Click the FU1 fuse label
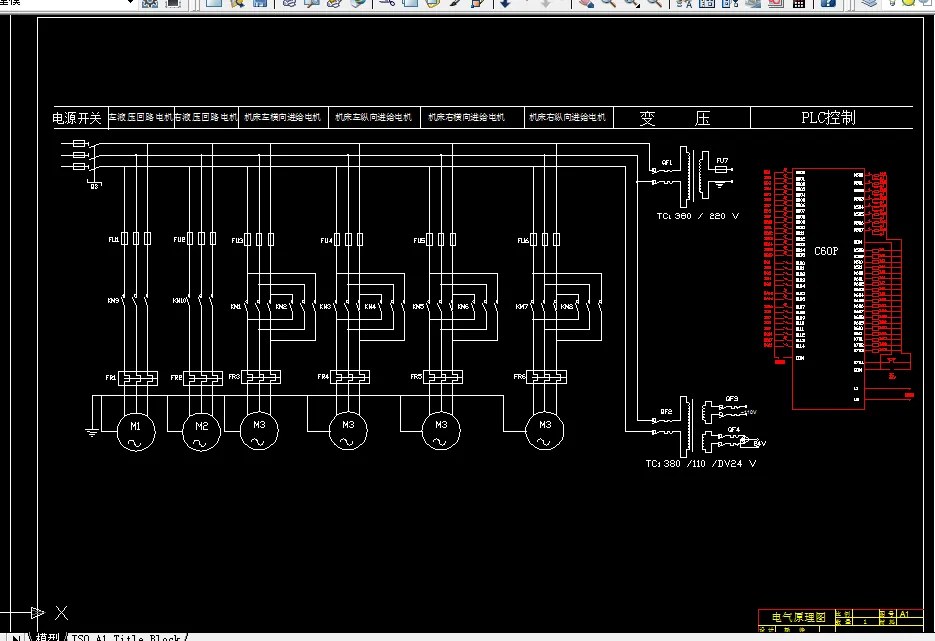The width and height of the screenshot is (935, 641). tap(113, 240)
